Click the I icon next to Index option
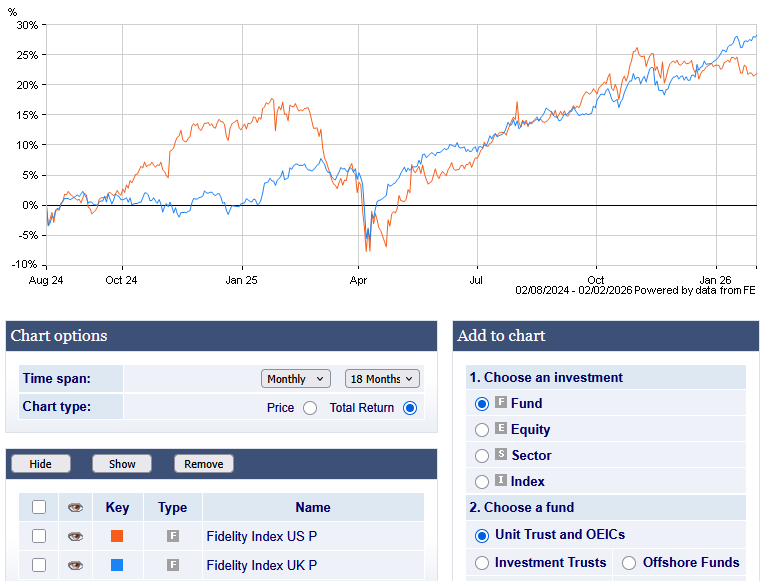 [x=501, y=481]
